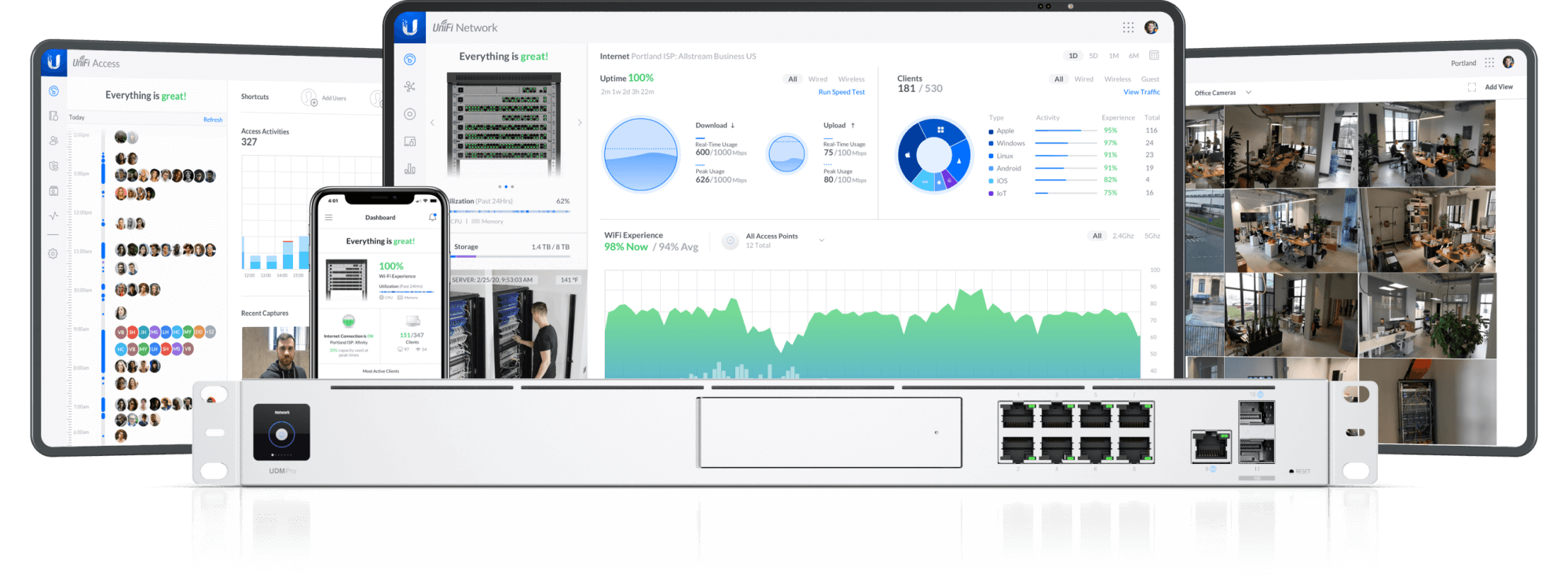Expand the Office Cameras dropdown
Viewport: 1568px width, 588px height.
(1248, 93)
